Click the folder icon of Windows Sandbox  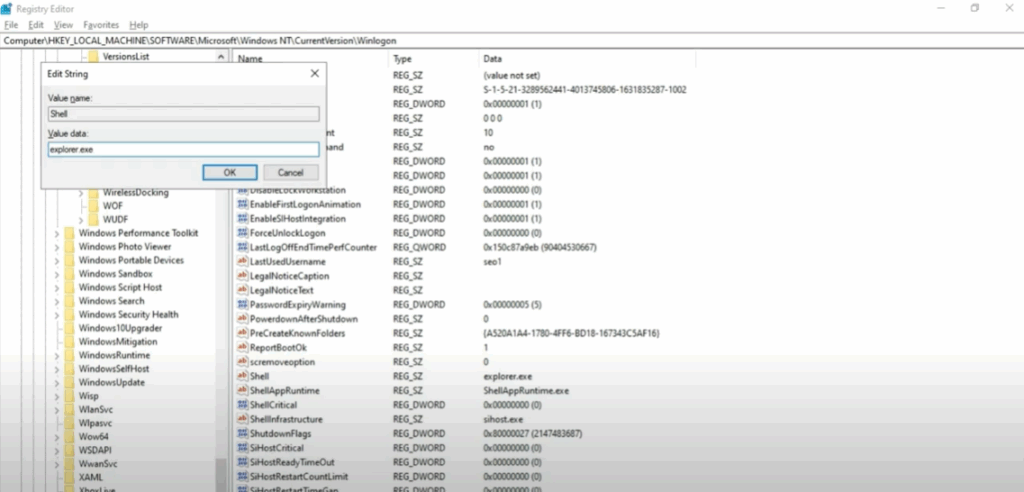(69, 274)
